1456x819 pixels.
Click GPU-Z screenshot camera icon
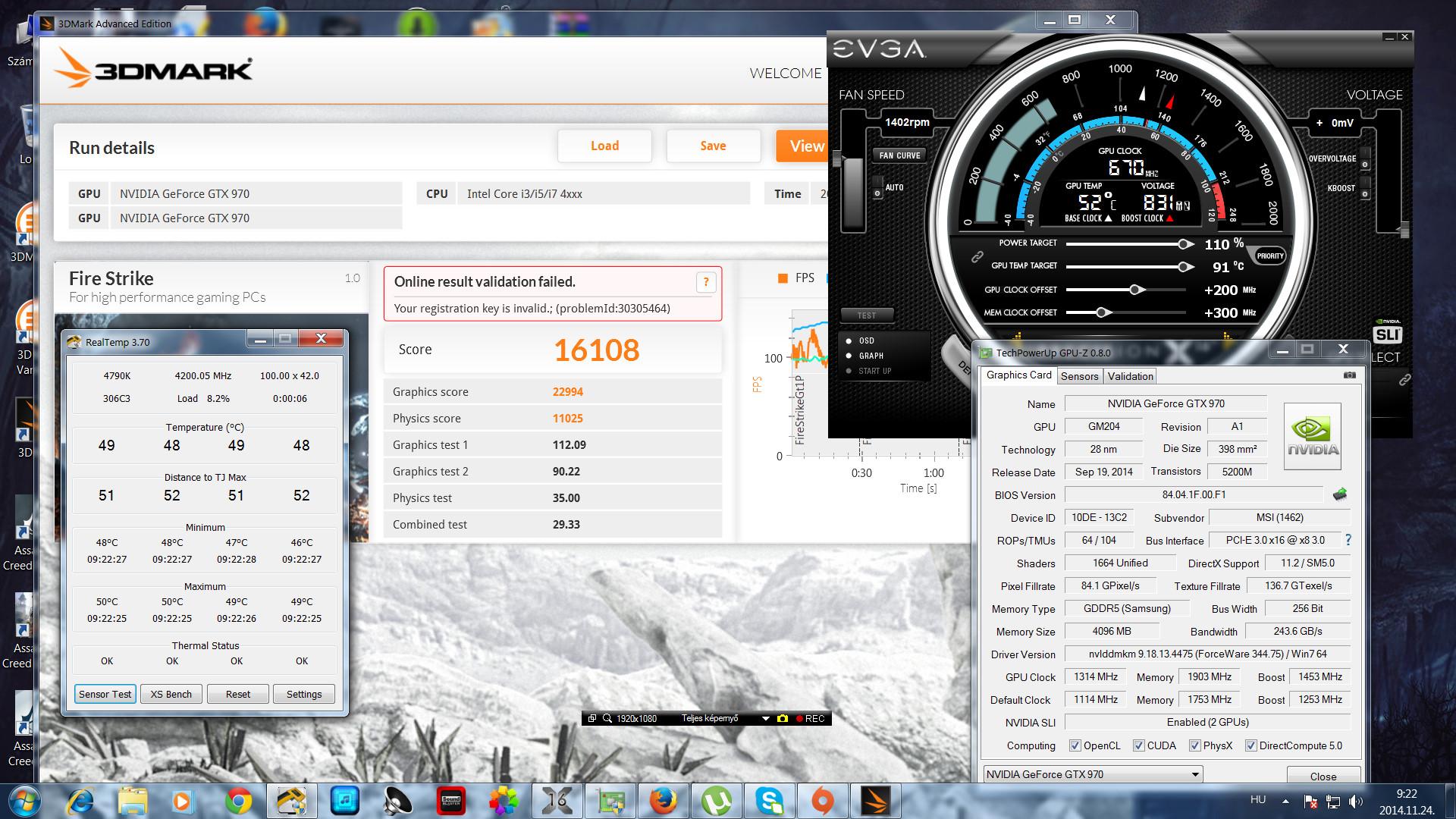(1349, 375)
